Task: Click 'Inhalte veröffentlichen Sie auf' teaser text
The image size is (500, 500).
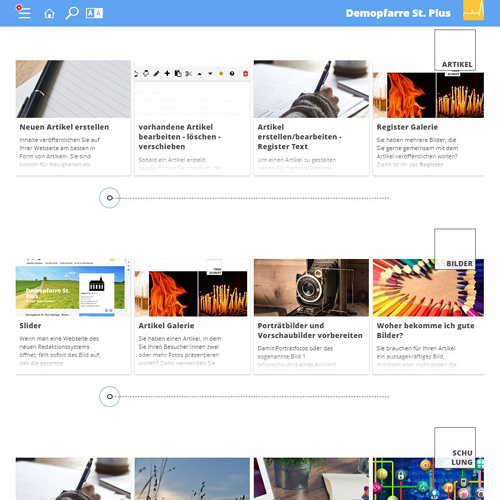Action: (x=60, y=140)
